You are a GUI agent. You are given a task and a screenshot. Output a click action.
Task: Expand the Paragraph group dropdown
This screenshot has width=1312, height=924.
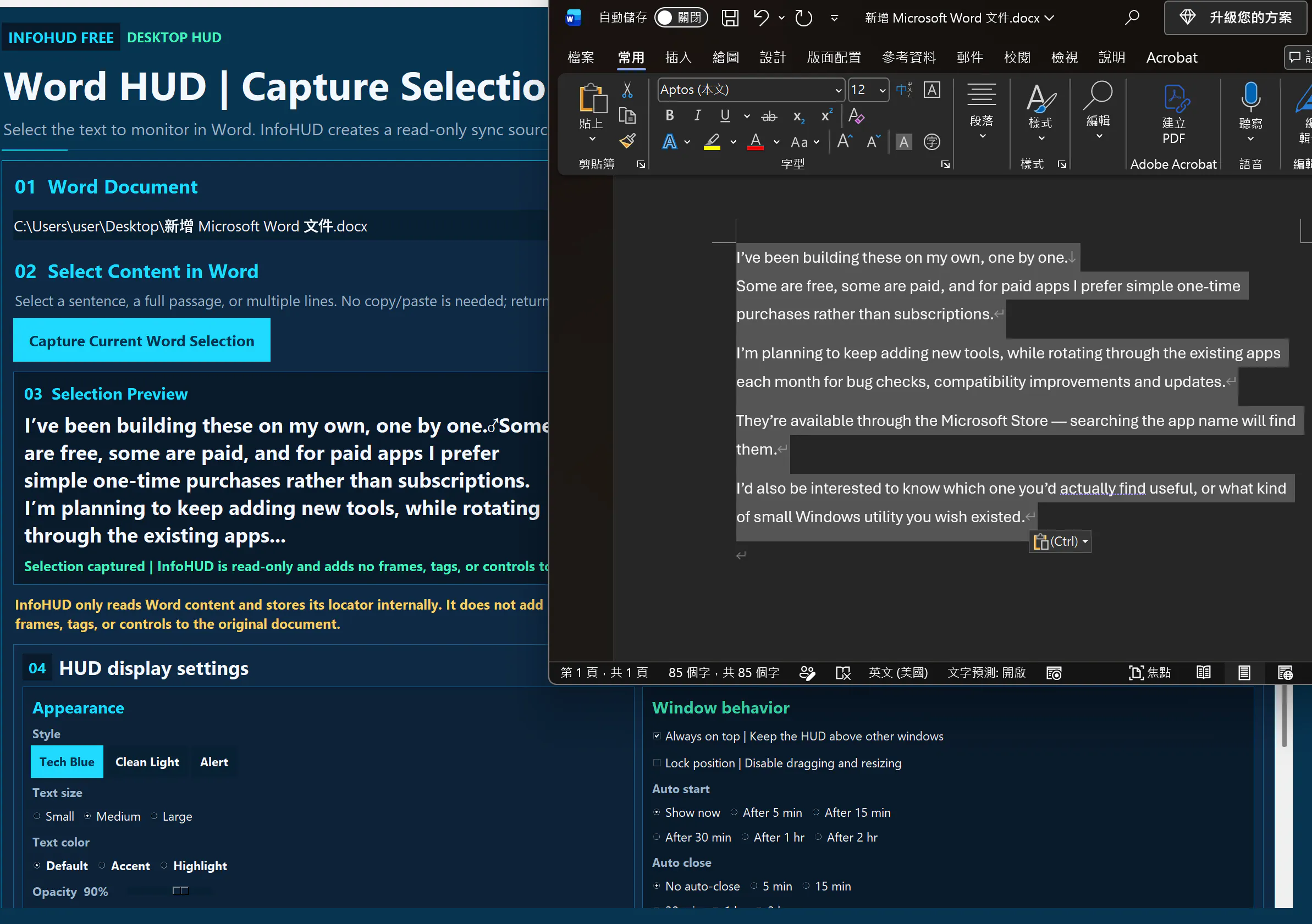pyautogui.click(x=982, y=136)
